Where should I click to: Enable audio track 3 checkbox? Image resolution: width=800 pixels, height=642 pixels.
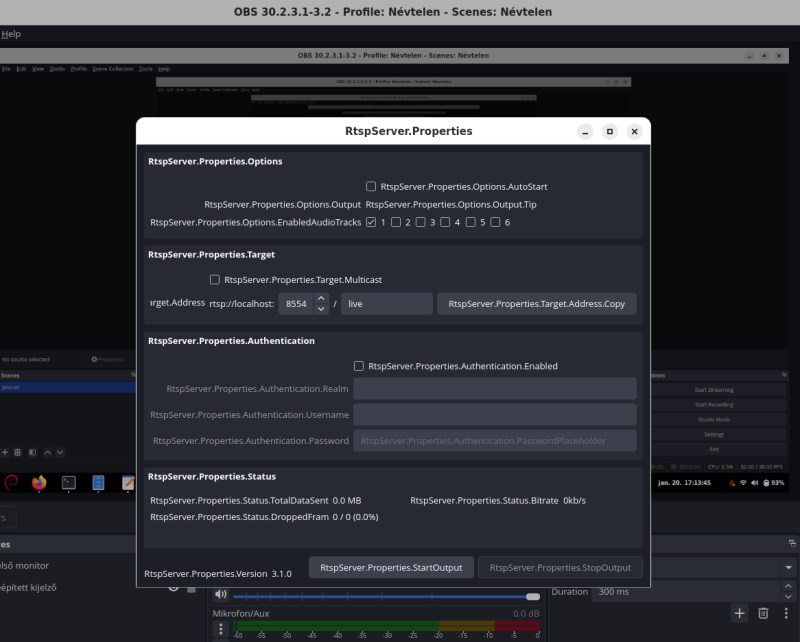click(420, 222)
